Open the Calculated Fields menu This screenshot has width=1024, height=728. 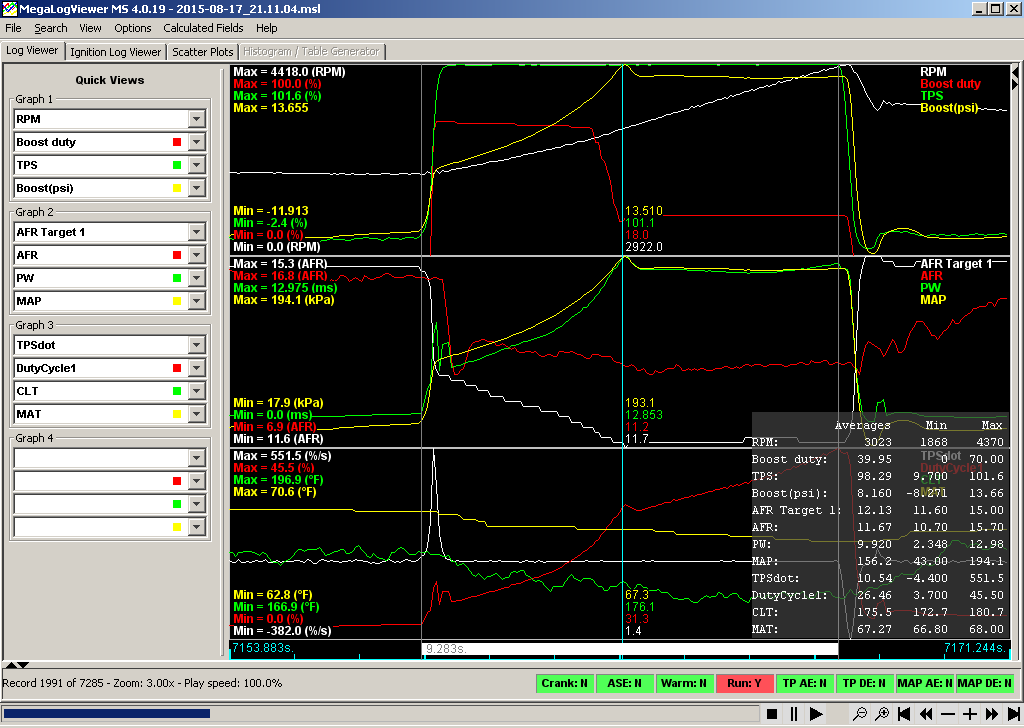click(x=203, y=28)
